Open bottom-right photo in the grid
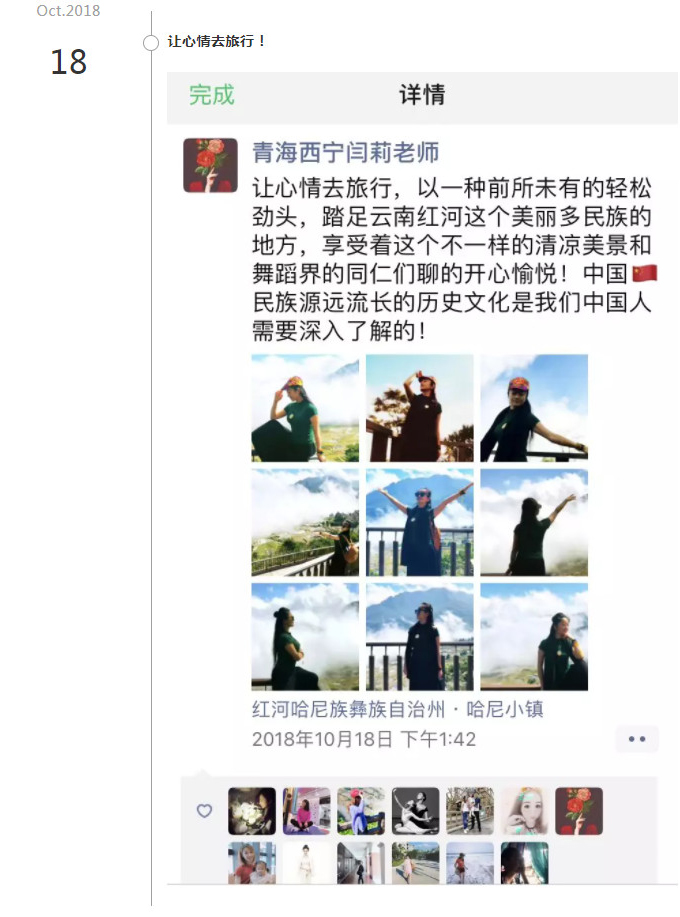Image resolution: width=680 pixels, height=917 pixels. coord(534,637)
